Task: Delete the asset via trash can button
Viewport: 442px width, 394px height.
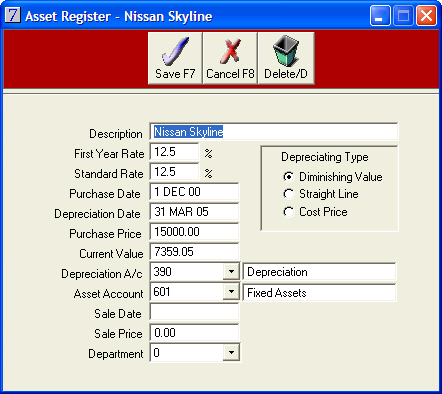Action: pyautogui.click(x=286, y=58)
